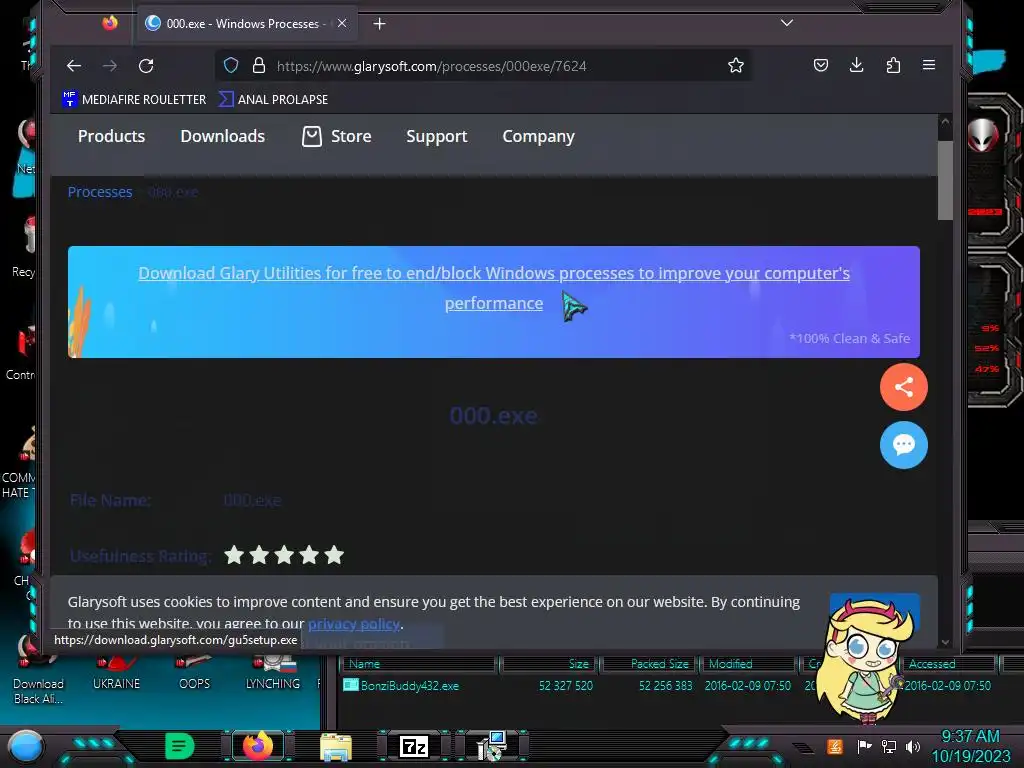This screenshot has width=1024, height=768.
Task: Click the Processes breadcrumb link
Action: click(100, 192)
